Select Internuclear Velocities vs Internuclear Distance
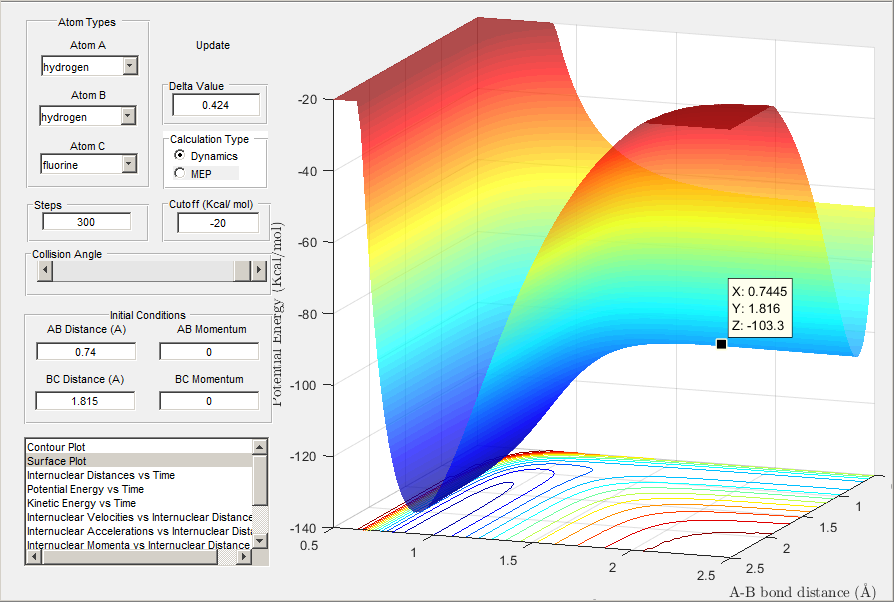 139,517
